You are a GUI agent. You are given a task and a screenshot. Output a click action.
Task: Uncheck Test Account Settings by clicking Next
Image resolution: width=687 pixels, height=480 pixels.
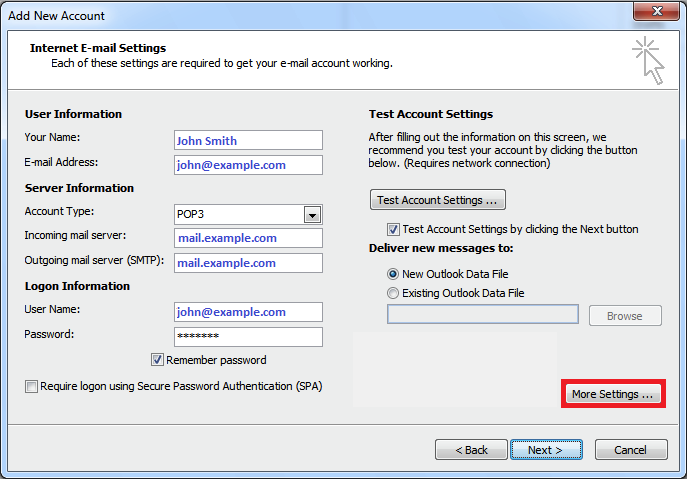[x=393, y=229]
